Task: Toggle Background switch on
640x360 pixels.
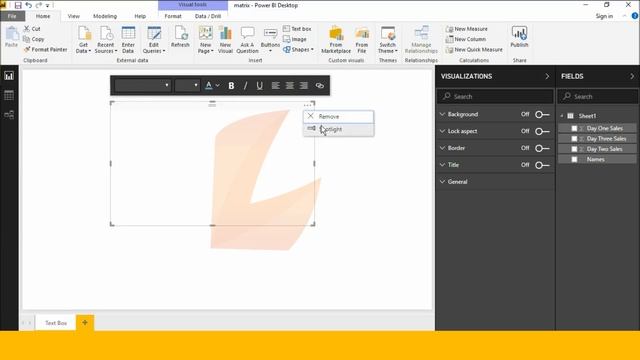Action: click(x=542, y=115)
